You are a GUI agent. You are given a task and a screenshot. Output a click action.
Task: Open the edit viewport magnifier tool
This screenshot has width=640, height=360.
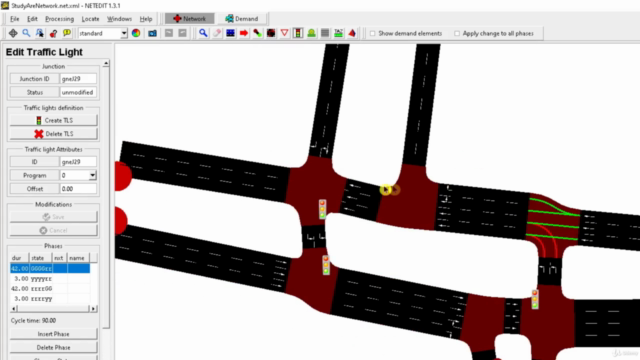[x=26, y=33]
